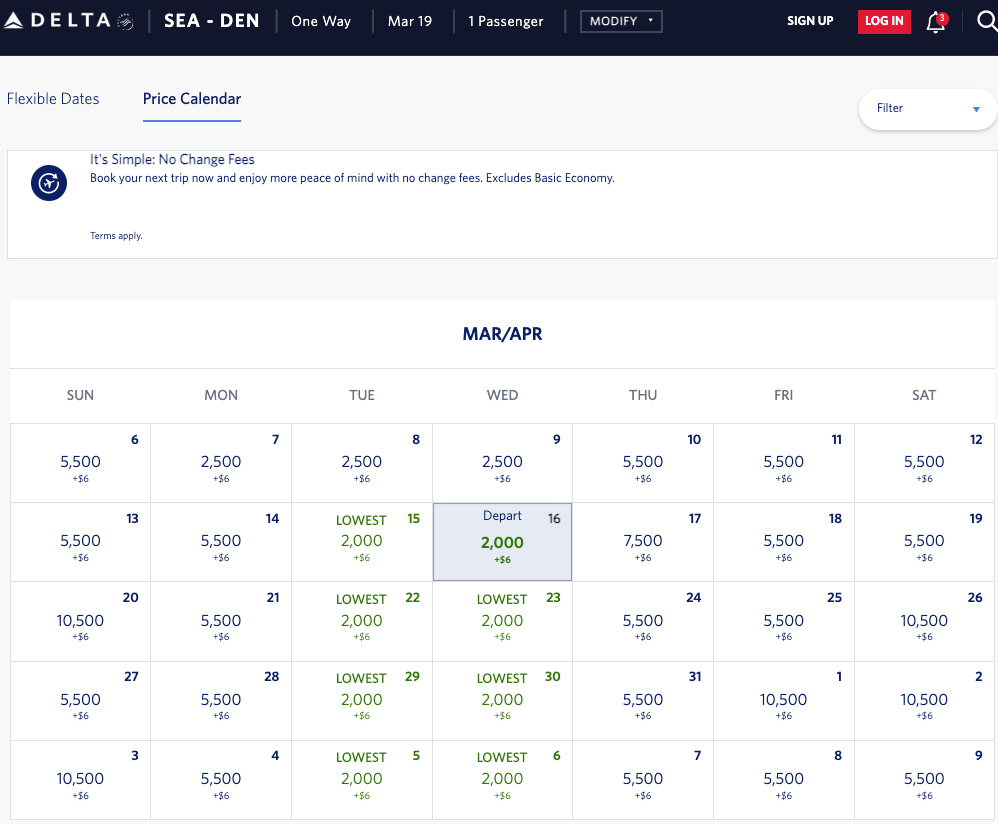Pick the lowest fare on the 29th

(362, 700)
